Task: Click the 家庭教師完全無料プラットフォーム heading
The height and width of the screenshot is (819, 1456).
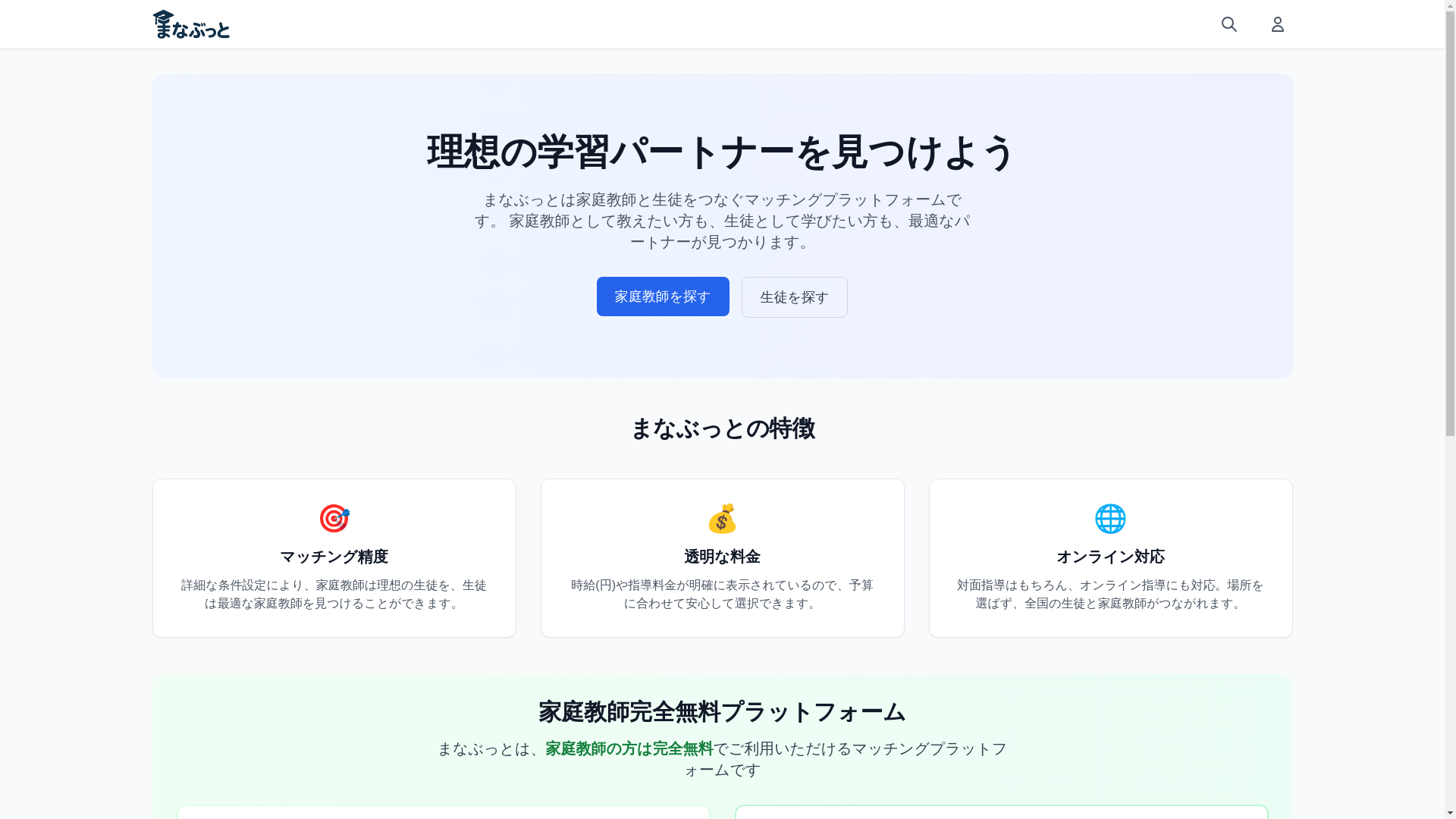Action: click(723, 712)
